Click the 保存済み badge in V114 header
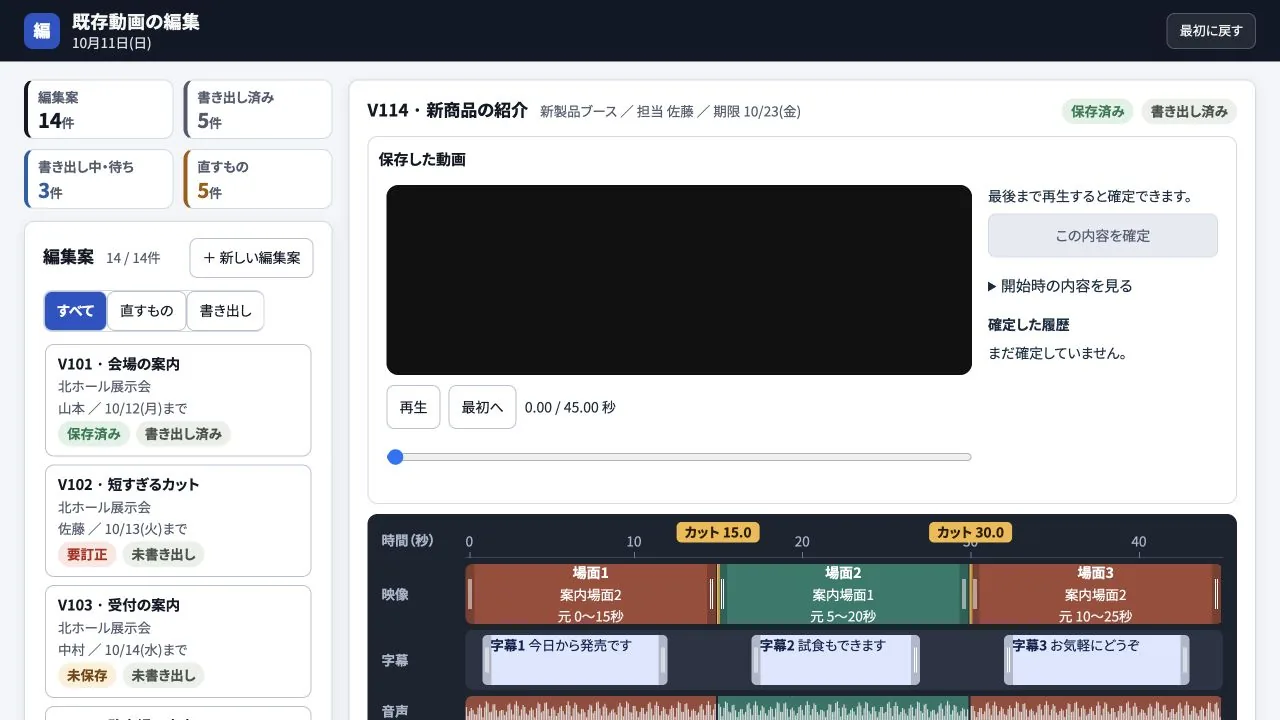Viewport: 1280px width, 720px height. (x=1098, y=112)
